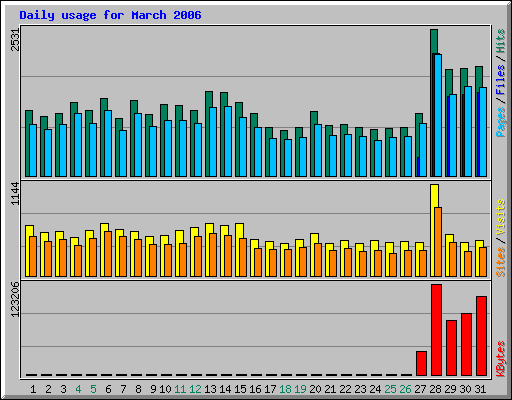The height and width of the screenshot is (400, 512).
Task: Select the red KBytes bar for day 30
Action: [x=466, y=345]
